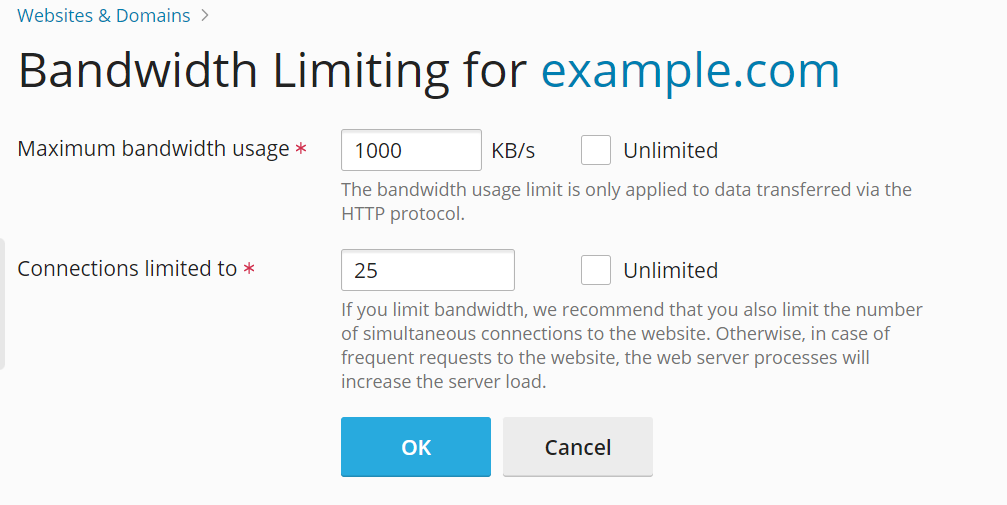Viewport: 1007px width, 505px height.
Task: Click the simultaneous connections recommendation help text
Action: (631, 345)
